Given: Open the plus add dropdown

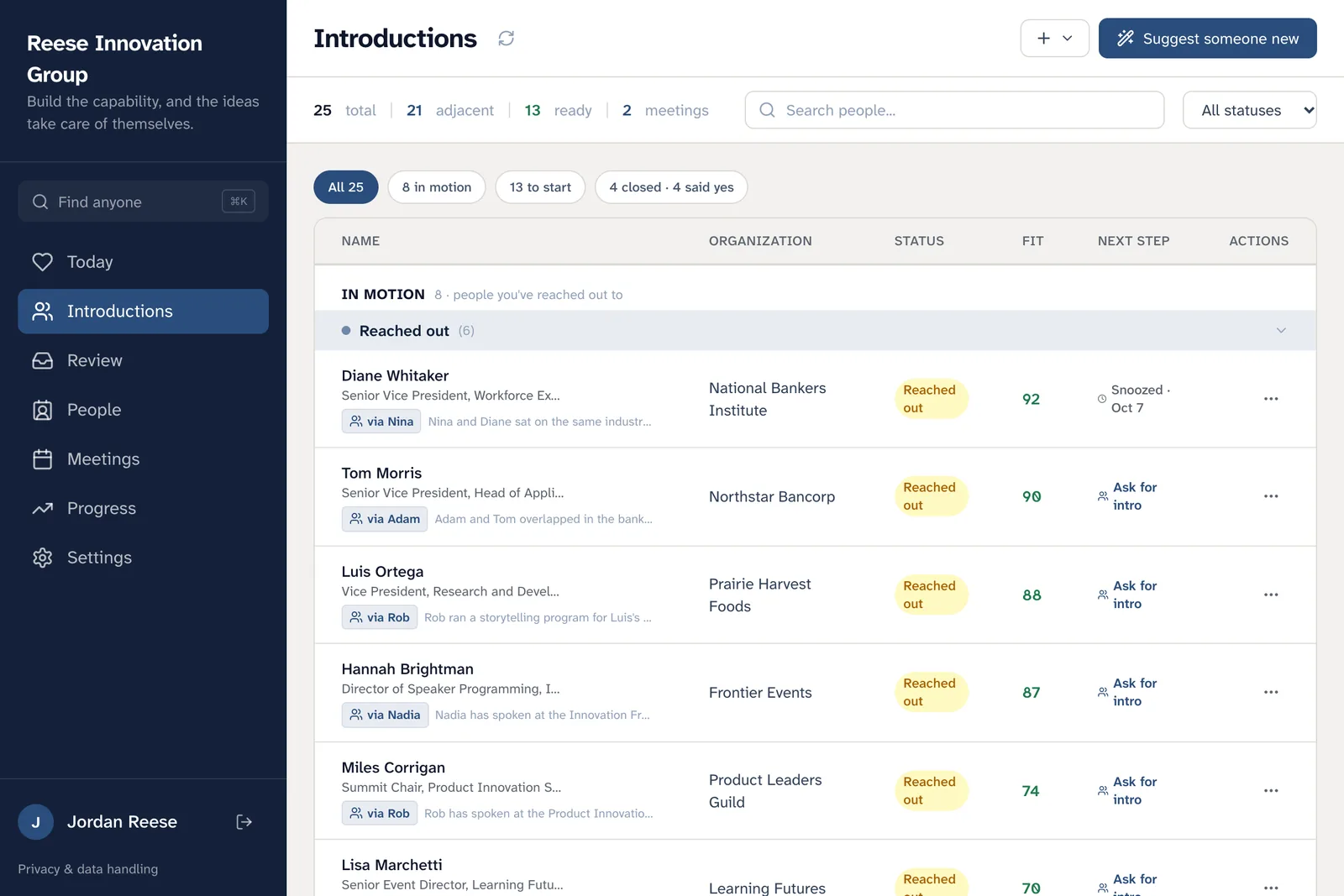Looking at the screenshot, I should (1054, 39).
